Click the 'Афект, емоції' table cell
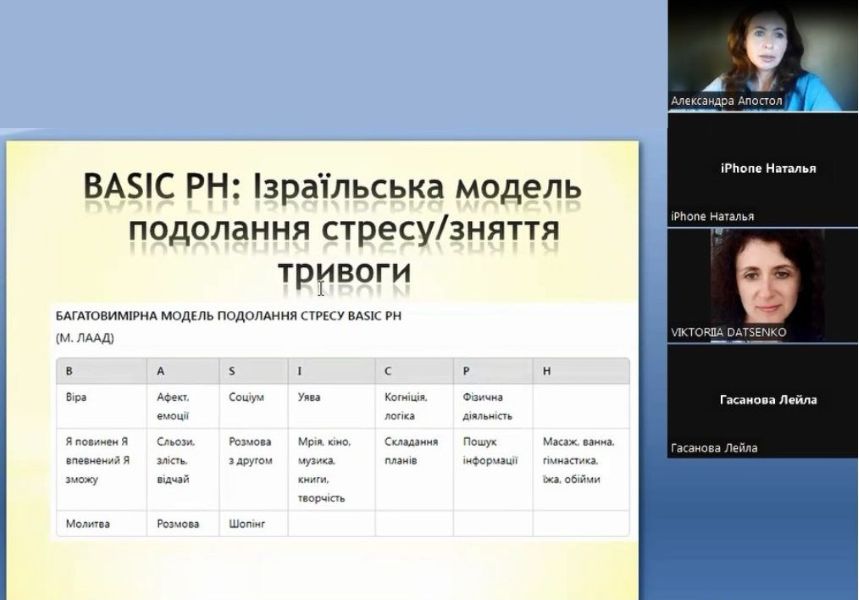 point(183,406)
